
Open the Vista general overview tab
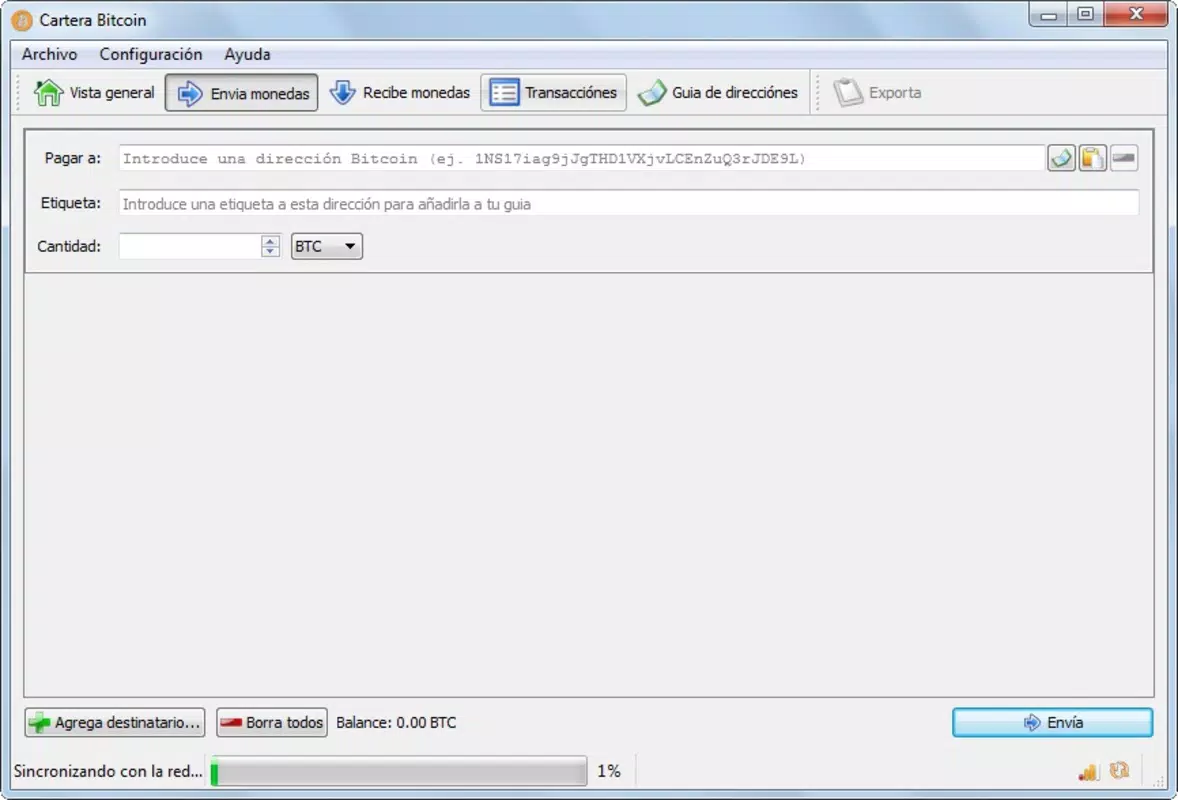tap(94, 92)
